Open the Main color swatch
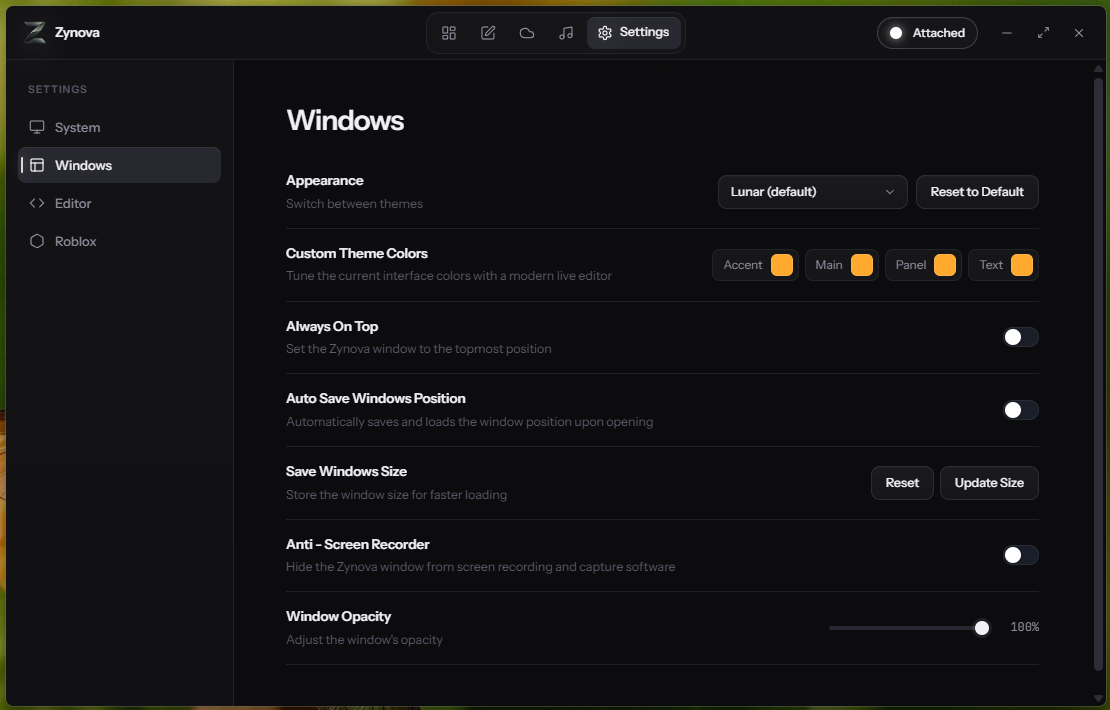 click(862, 265)
